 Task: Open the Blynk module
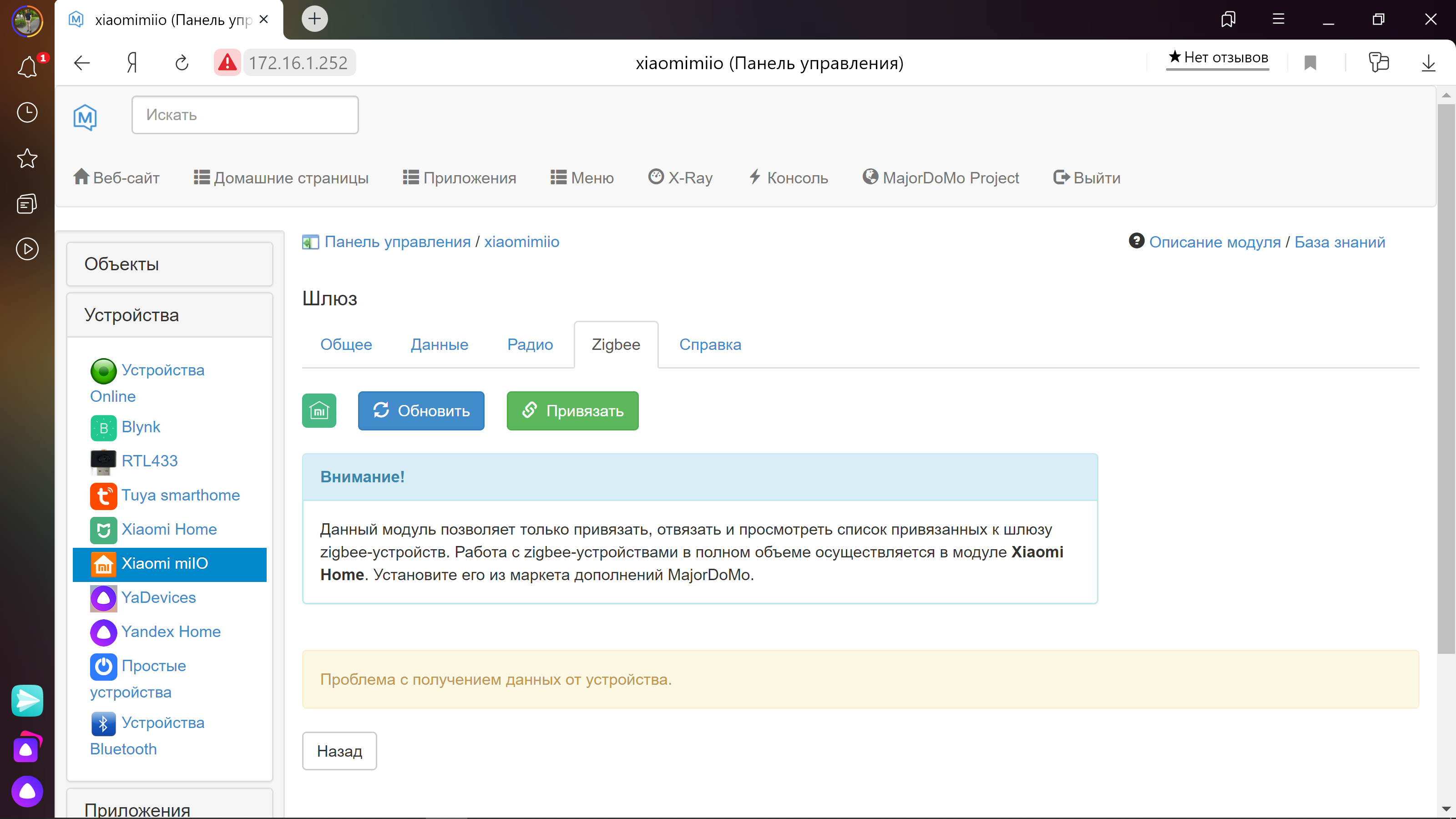click(x=141, y=427)
